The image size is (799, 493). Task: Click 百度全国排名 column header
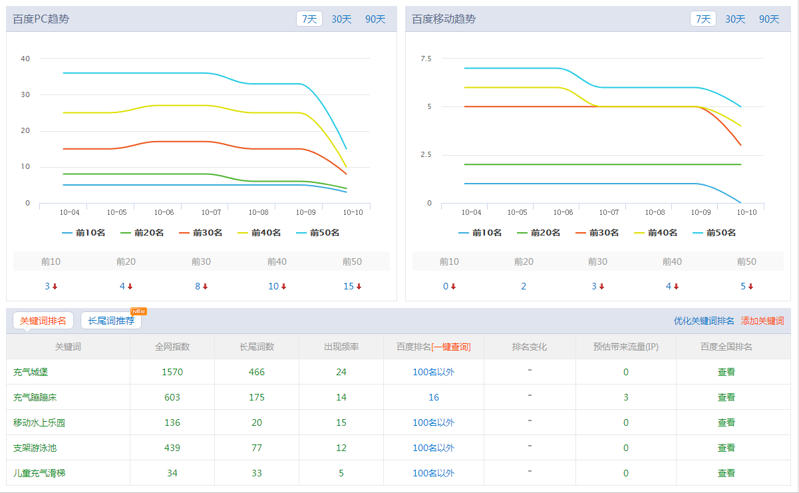(x=726, y=347)
